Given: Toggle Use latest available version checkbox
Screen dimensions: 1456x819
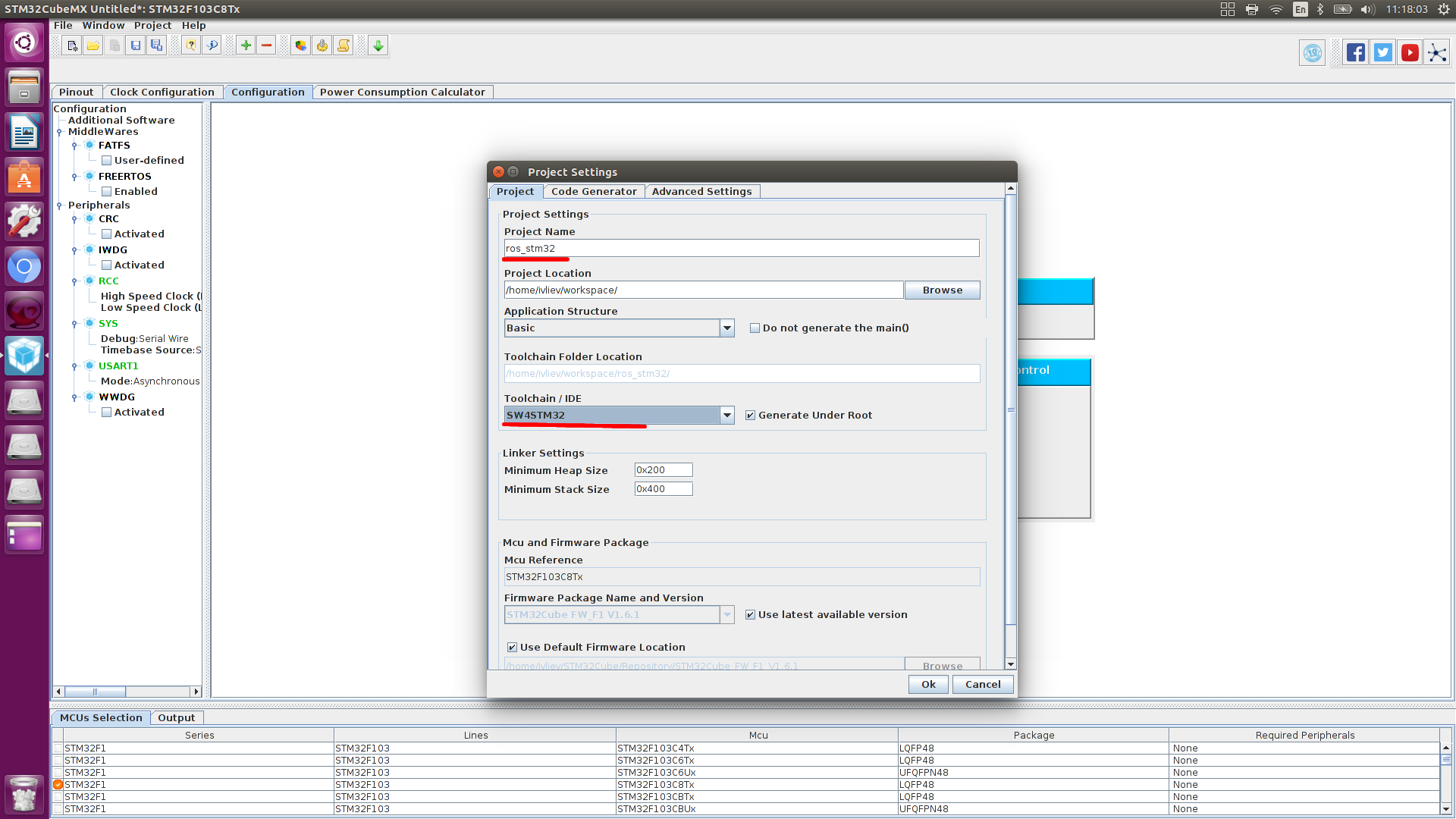Looking at the screenshot, I should [x=750, y=615].
